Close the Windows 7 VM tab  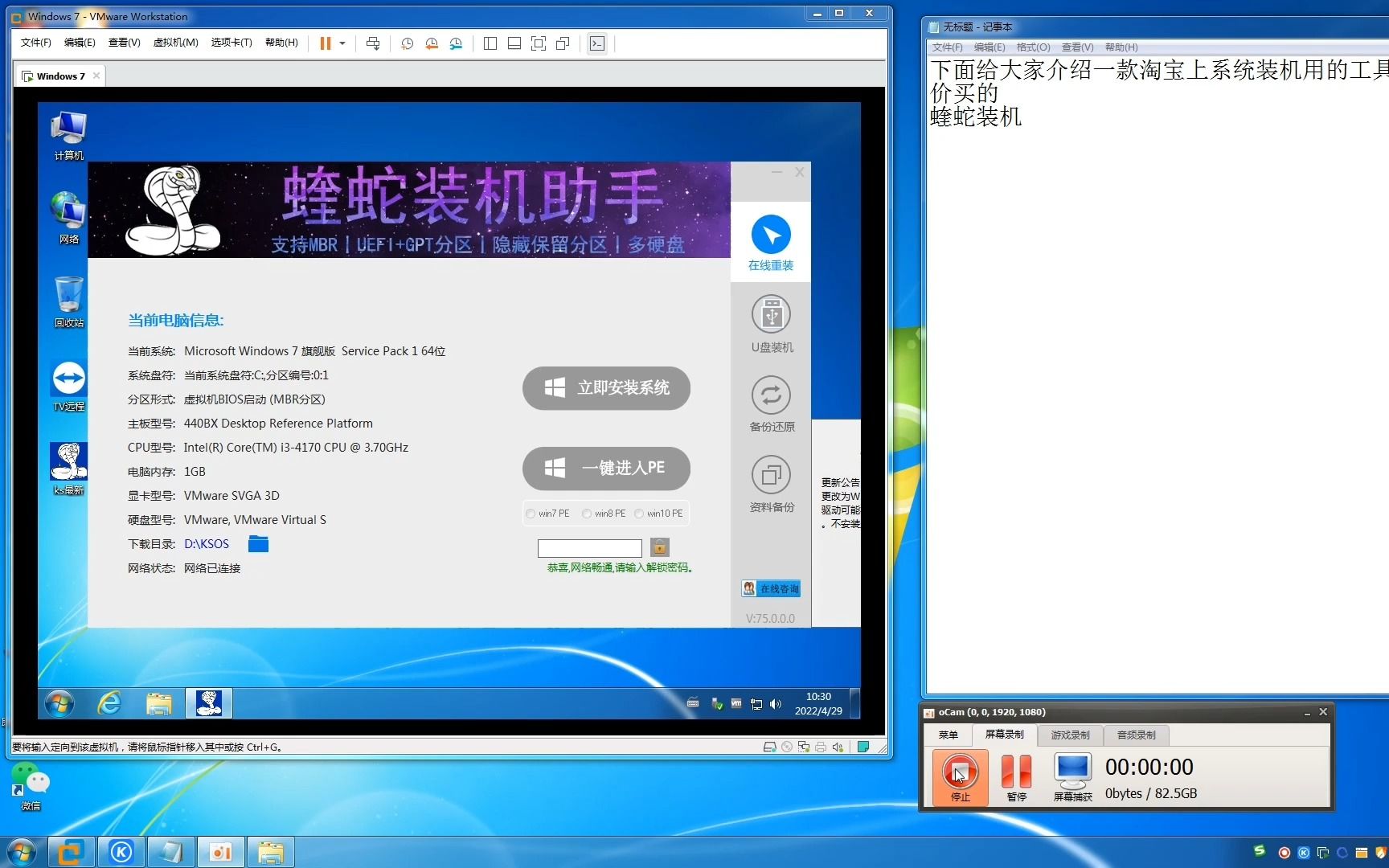(96, 76)
